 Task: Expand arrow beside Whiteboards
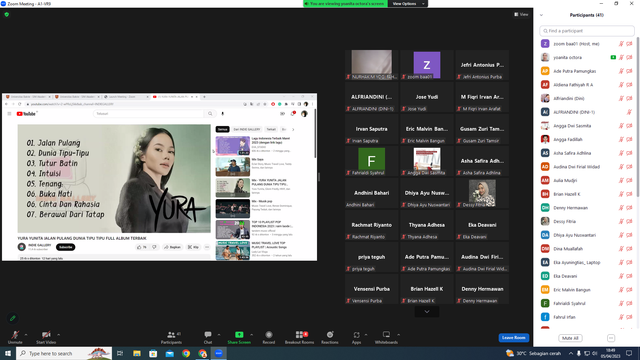coord(398,335)
